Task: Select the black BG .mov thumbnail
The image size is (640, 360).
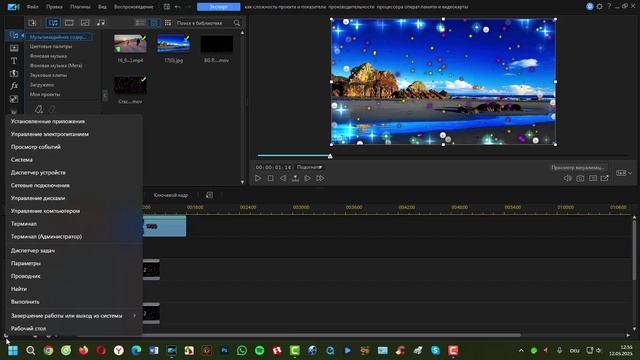Action: point(217,44)
